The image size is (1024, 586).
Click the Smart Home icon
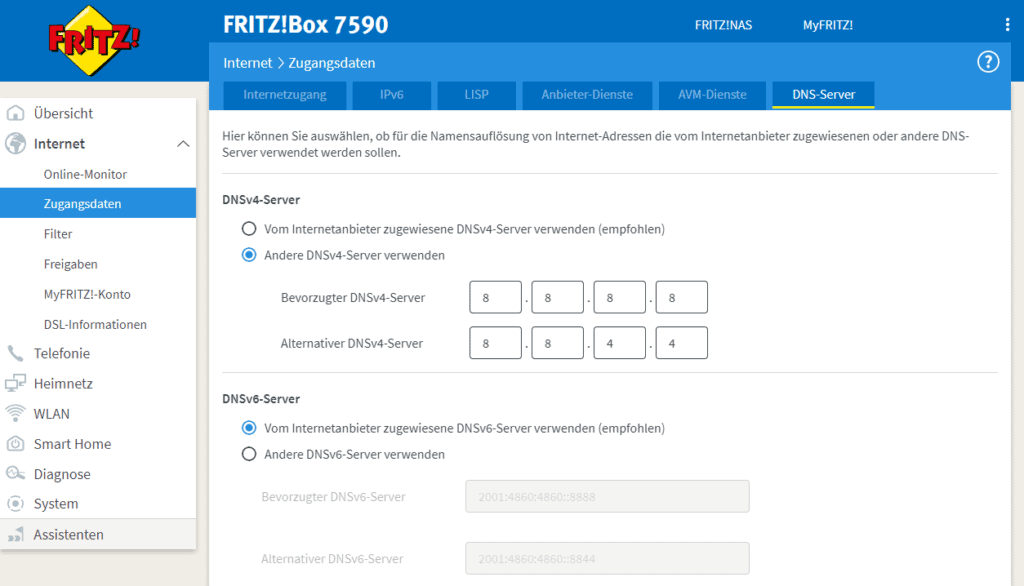[15, 444]
